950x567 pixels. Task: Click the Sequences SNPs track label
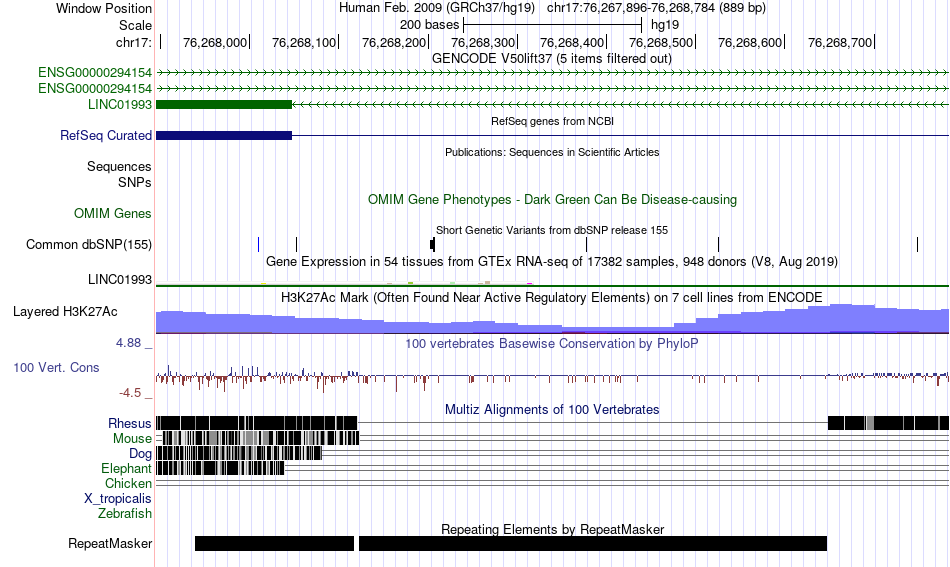[x=119, y=174]
